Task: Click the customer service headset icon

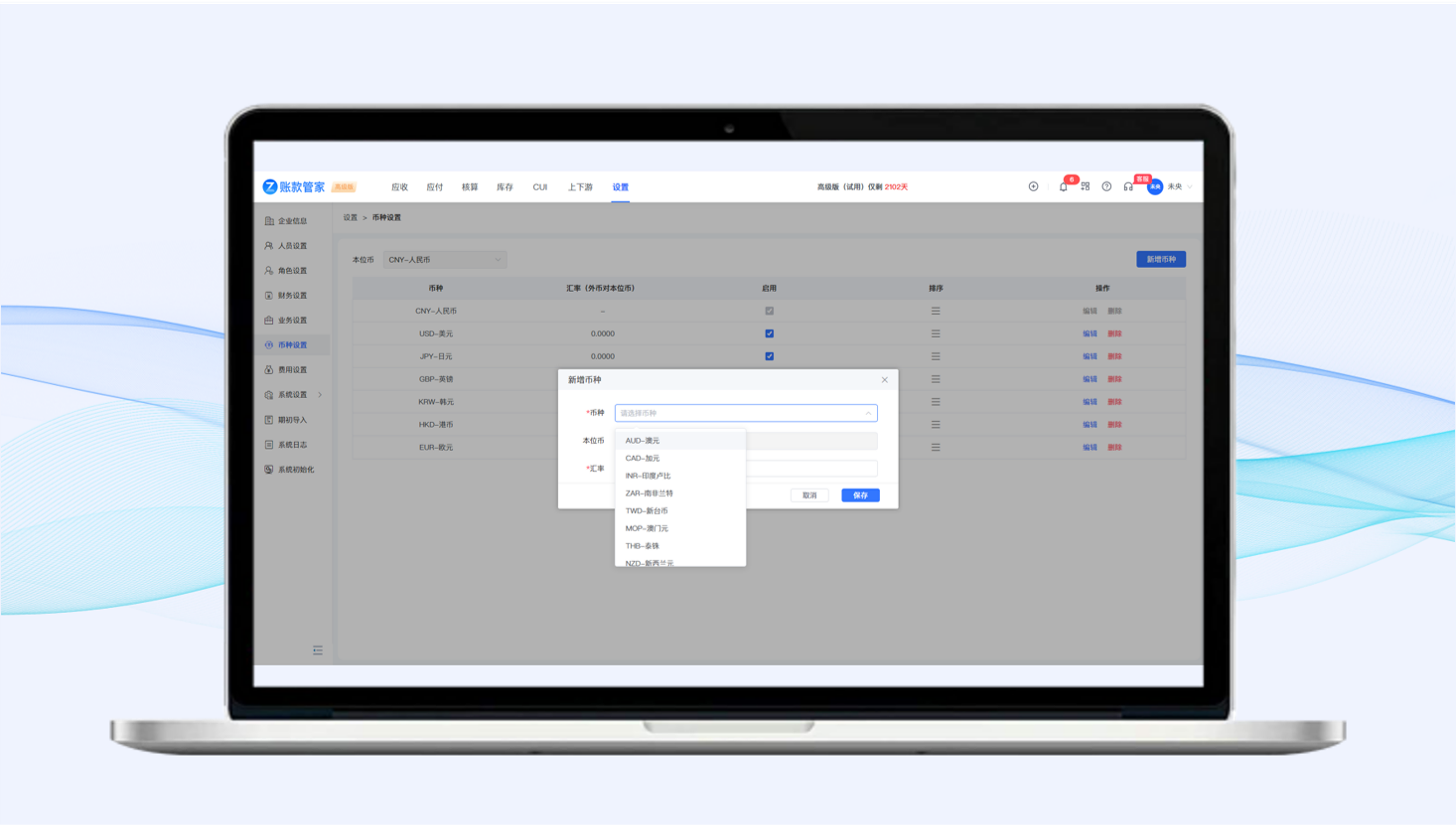Action: tap(1128, 187)
